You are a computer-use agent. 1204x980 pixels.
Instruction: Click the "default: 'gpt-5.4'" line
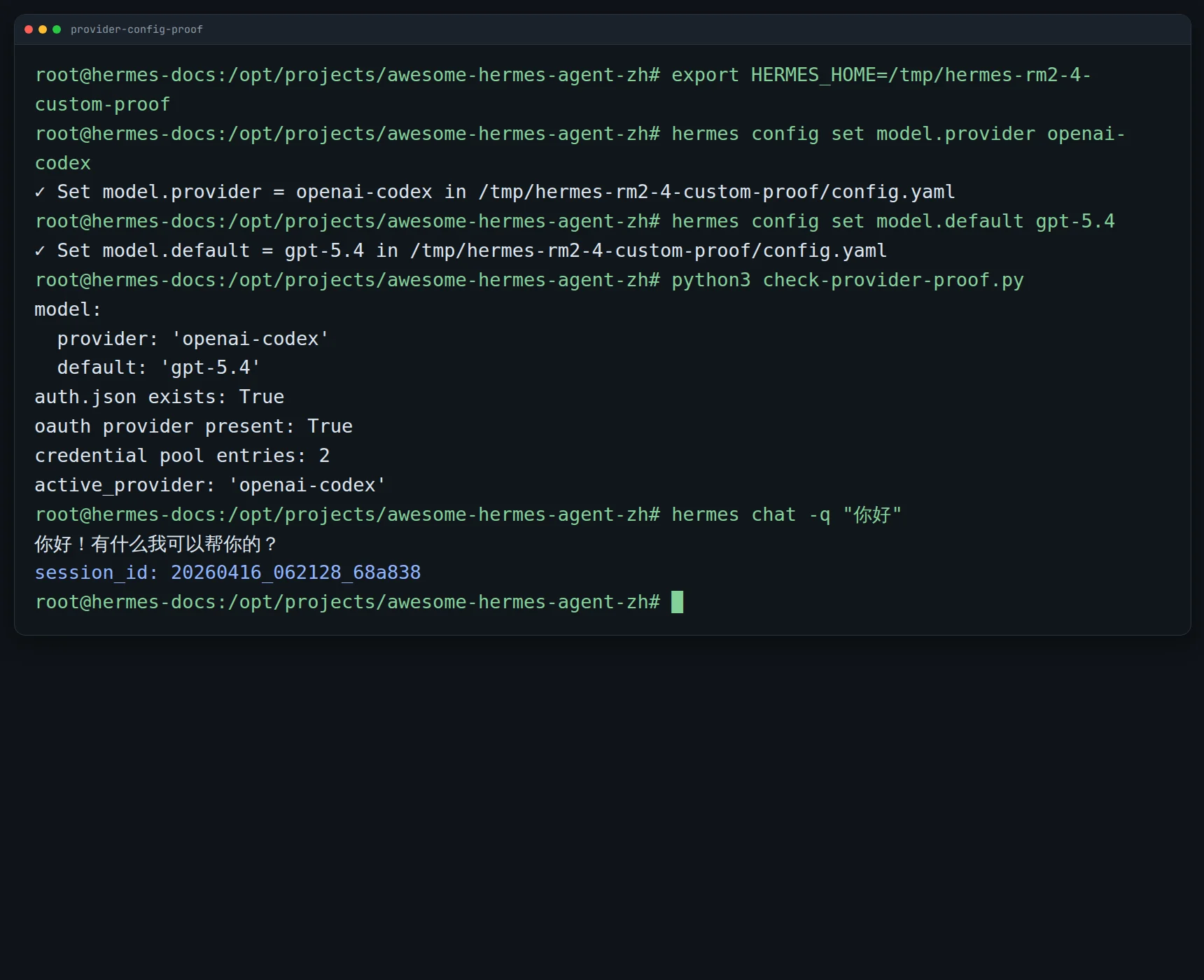(159, 367)
